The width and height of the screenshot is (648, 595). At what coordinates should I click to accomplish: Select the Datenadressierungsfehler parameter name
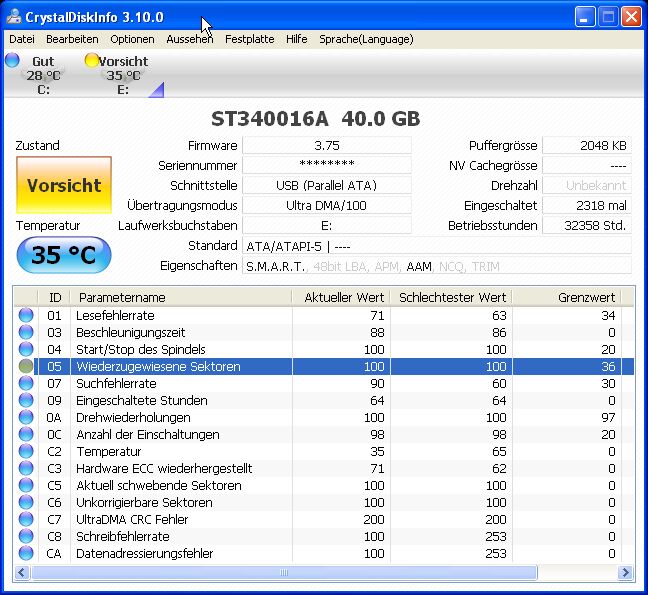145,553
